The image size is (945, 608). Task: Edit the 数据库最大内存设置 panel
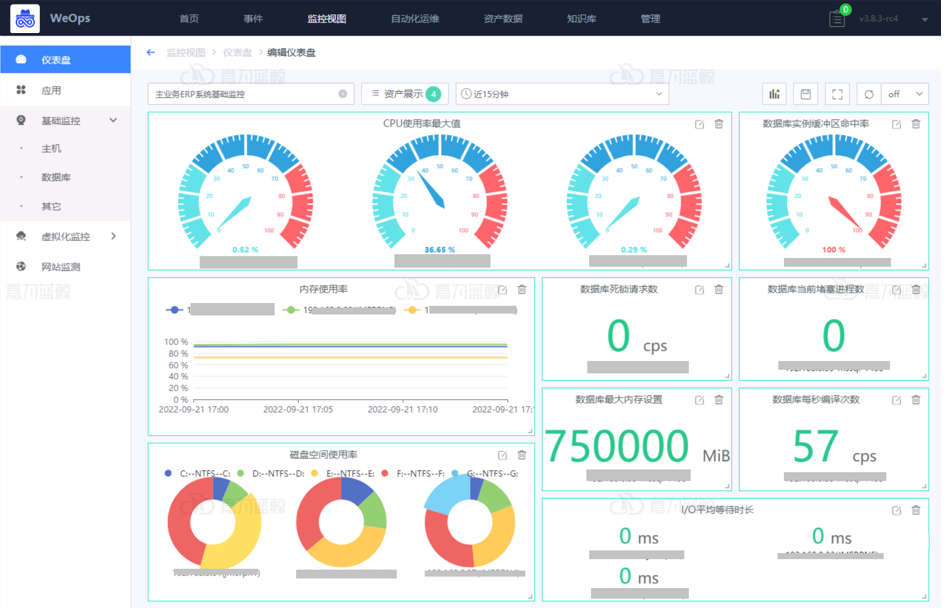tap(699, 400)
